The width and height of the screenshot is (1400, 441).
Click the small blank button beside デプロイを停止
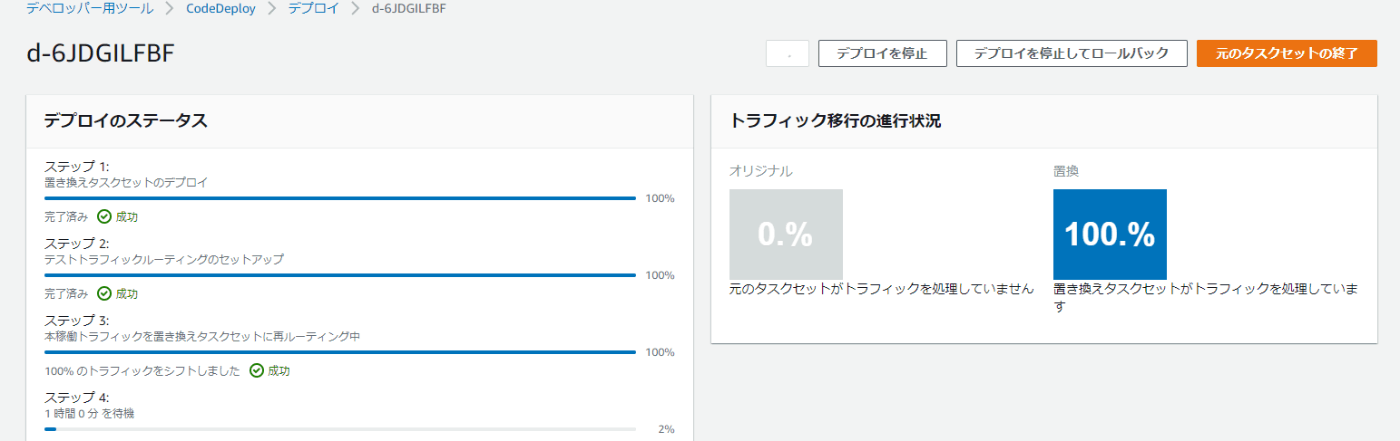787,53
